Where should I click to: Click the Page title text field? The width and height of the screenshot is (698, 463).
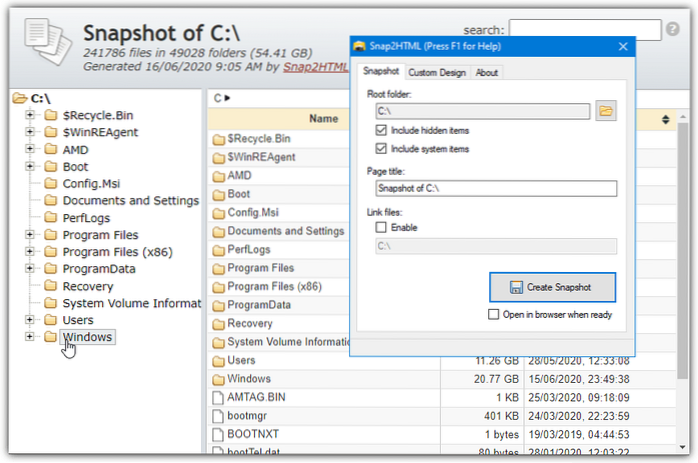(496, 188)
